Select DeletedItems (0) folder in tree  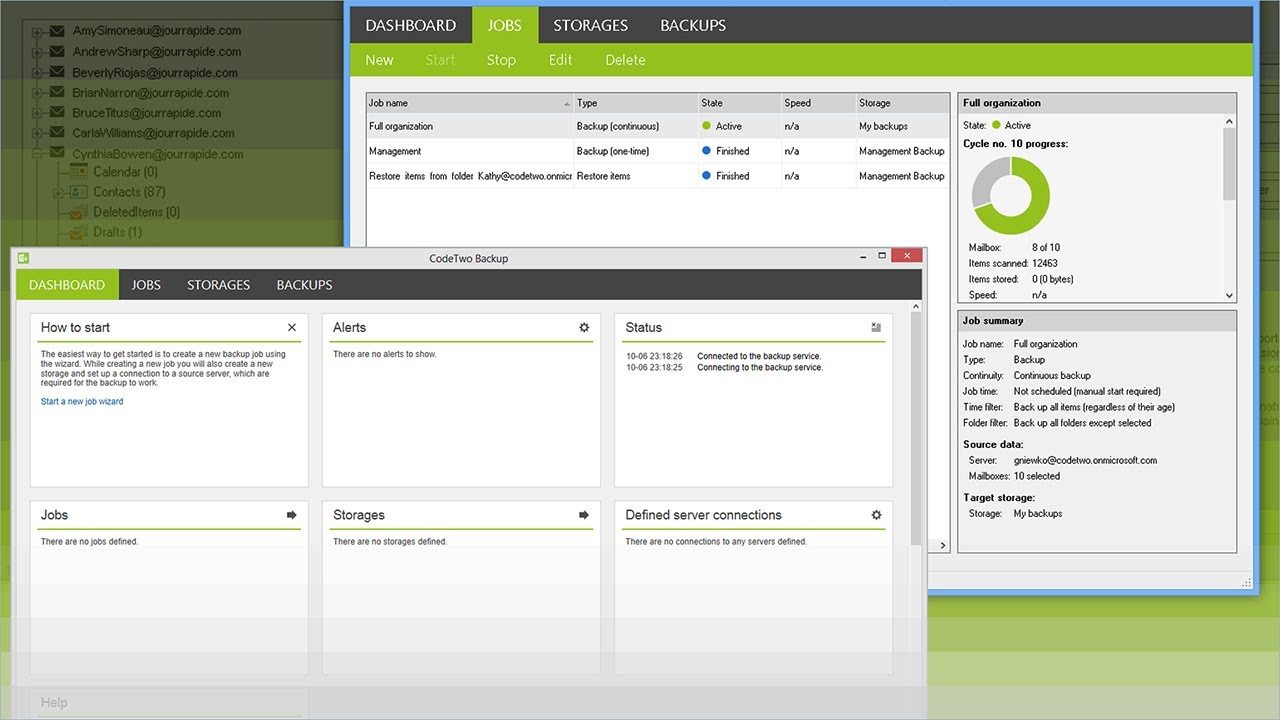136,212
